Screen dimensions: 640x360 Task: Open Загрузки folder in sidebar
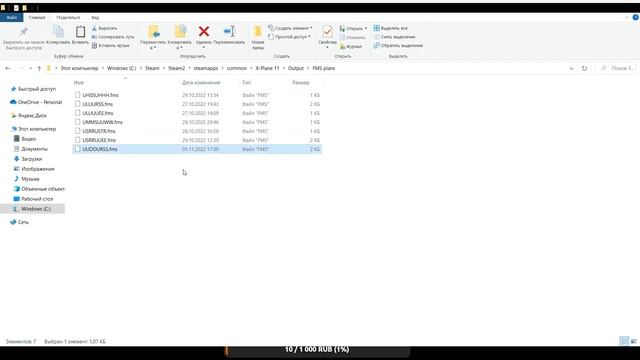[28, 159]
